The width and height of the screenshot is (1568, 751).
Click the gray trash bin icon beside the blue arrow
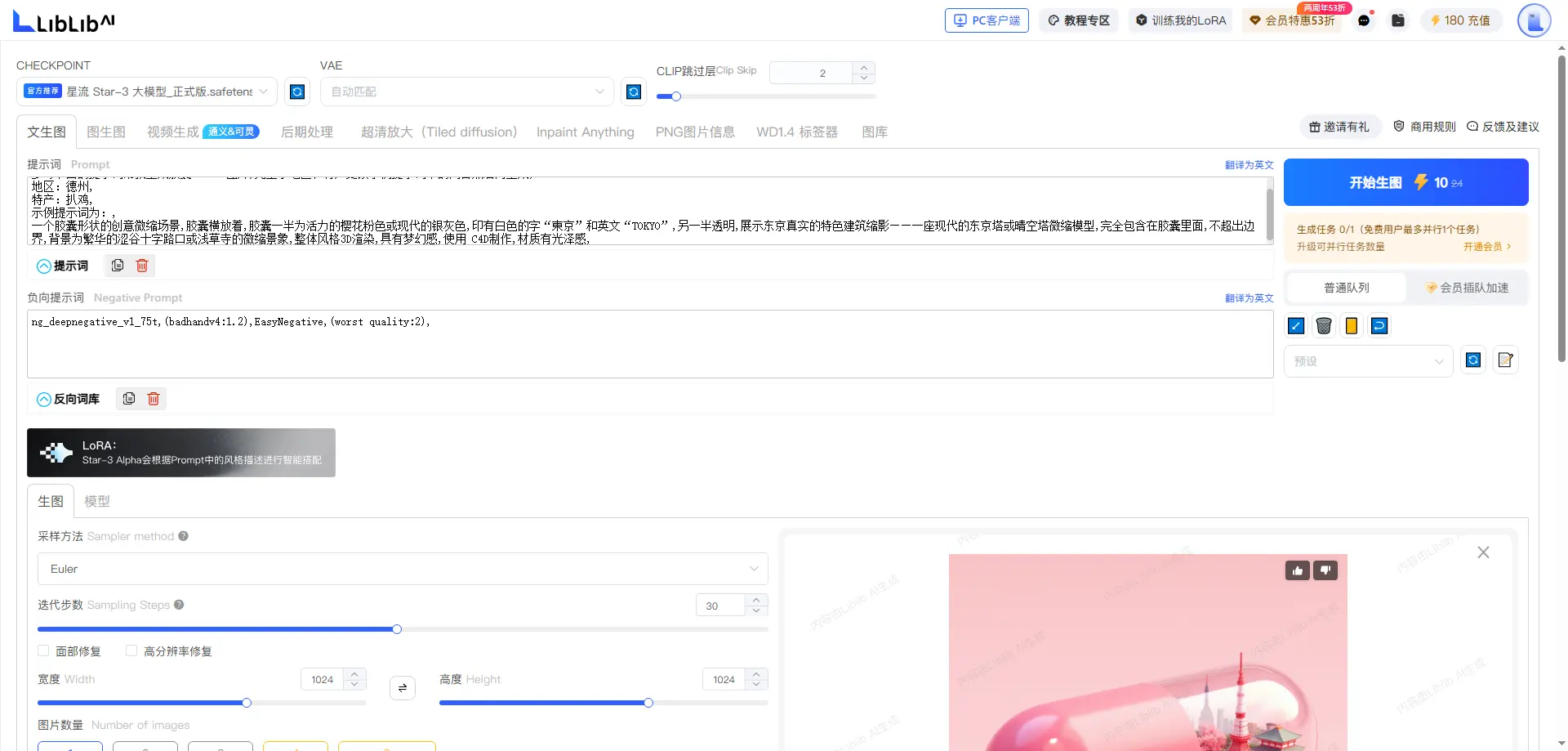click(x=1324, y=326)
